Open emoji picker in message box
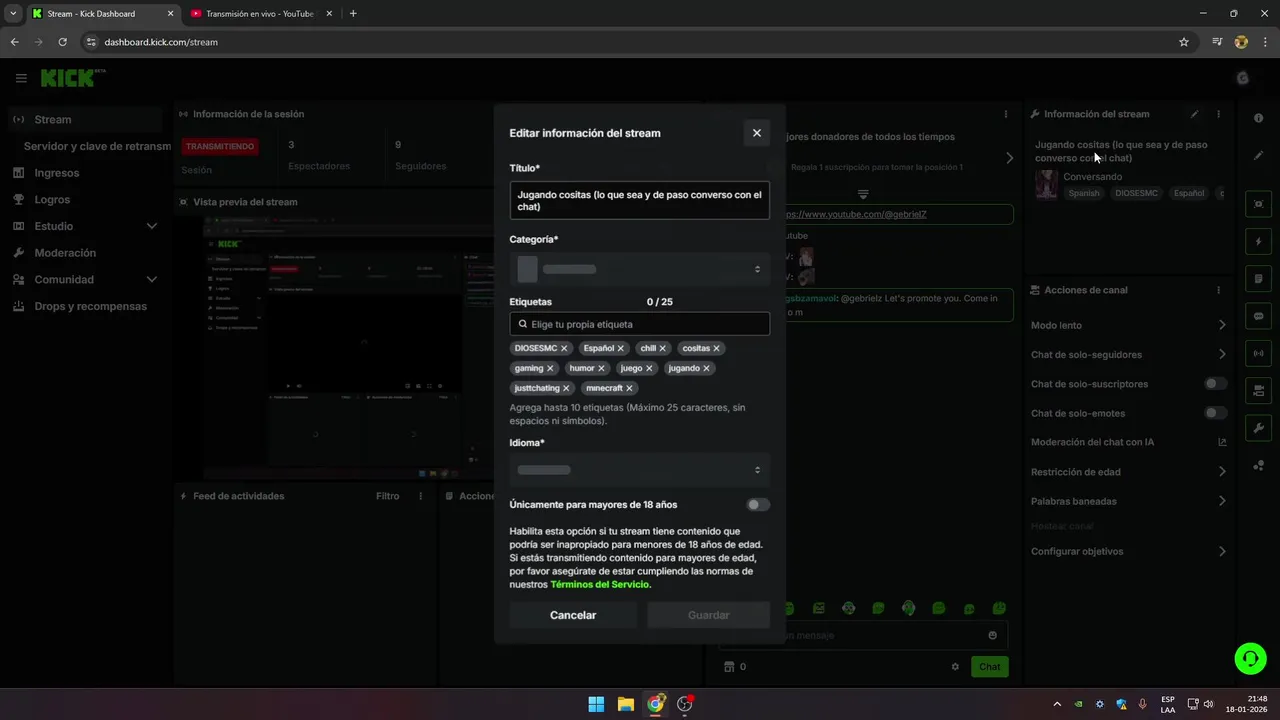The height and width of the screenshot is (720, 1280). coord(992,635)
